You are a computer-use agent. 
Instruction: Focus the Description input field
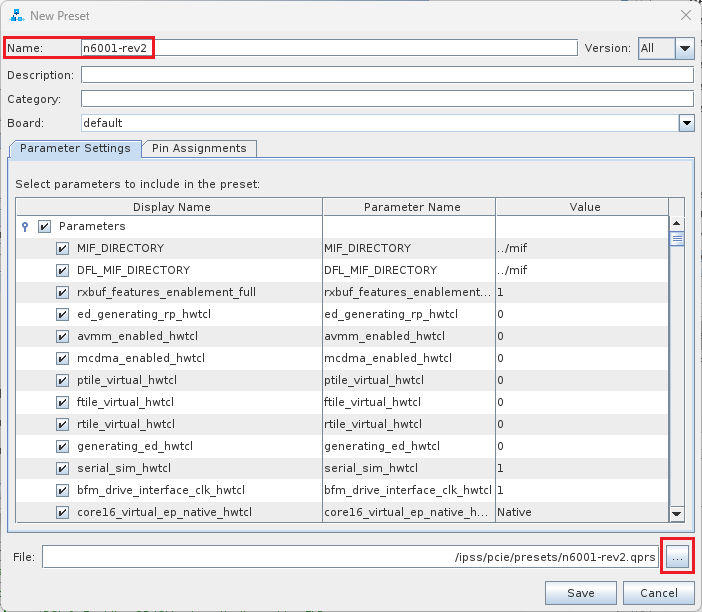(x=387, y=75)
